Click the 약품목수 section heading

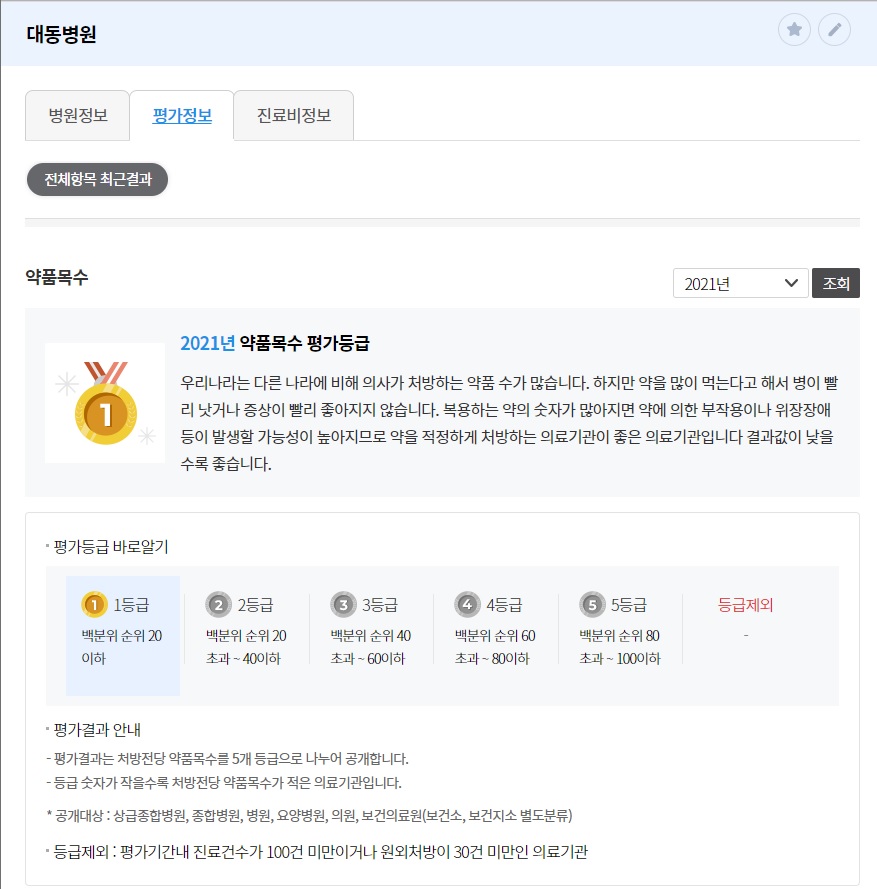[57, 277]
